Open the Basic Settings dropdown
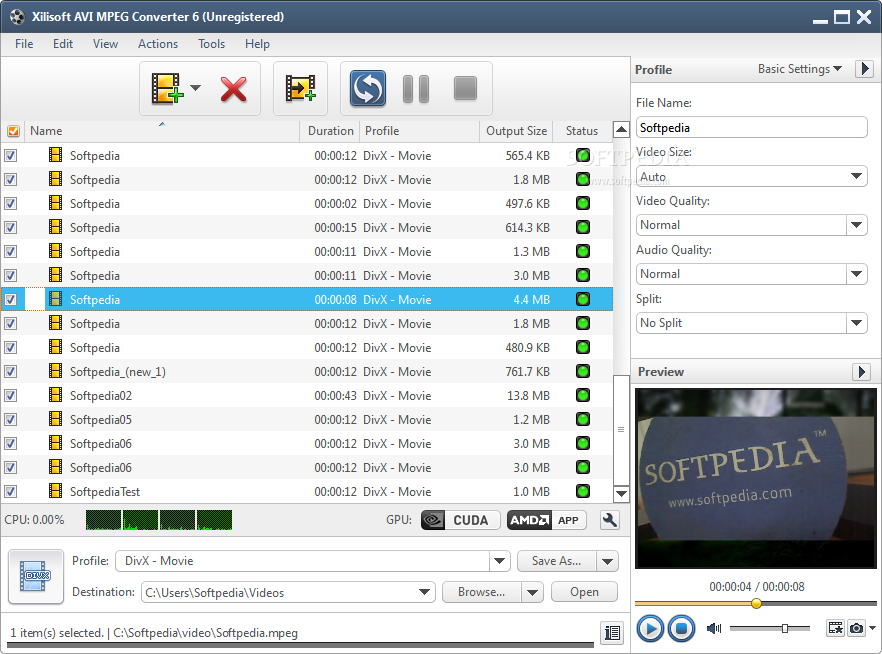The width and height of the screenshot is (882, 654). pos(799,69)
